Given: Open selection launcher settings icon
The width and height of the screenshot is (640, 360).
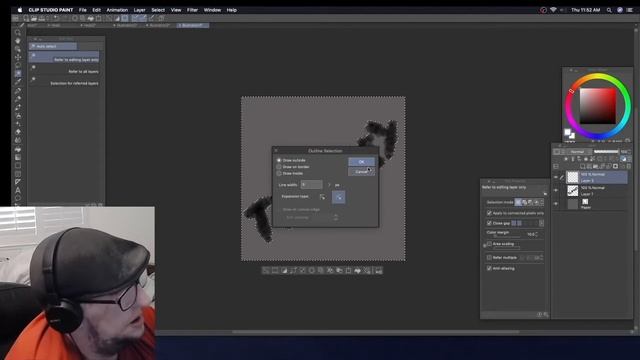Looking at the screenshot, I should (378, 270).
